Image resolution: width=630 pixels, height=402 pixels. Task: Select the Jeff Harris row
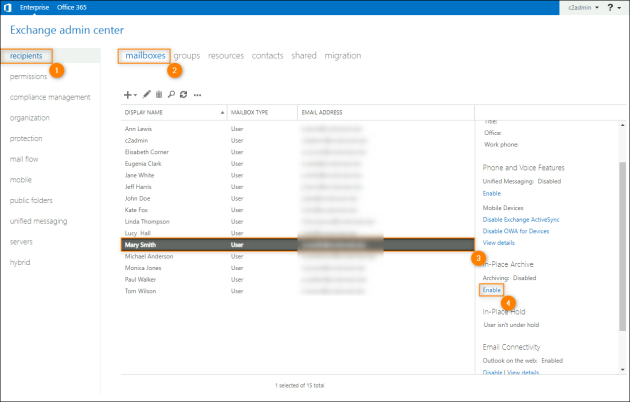(298, 187)
